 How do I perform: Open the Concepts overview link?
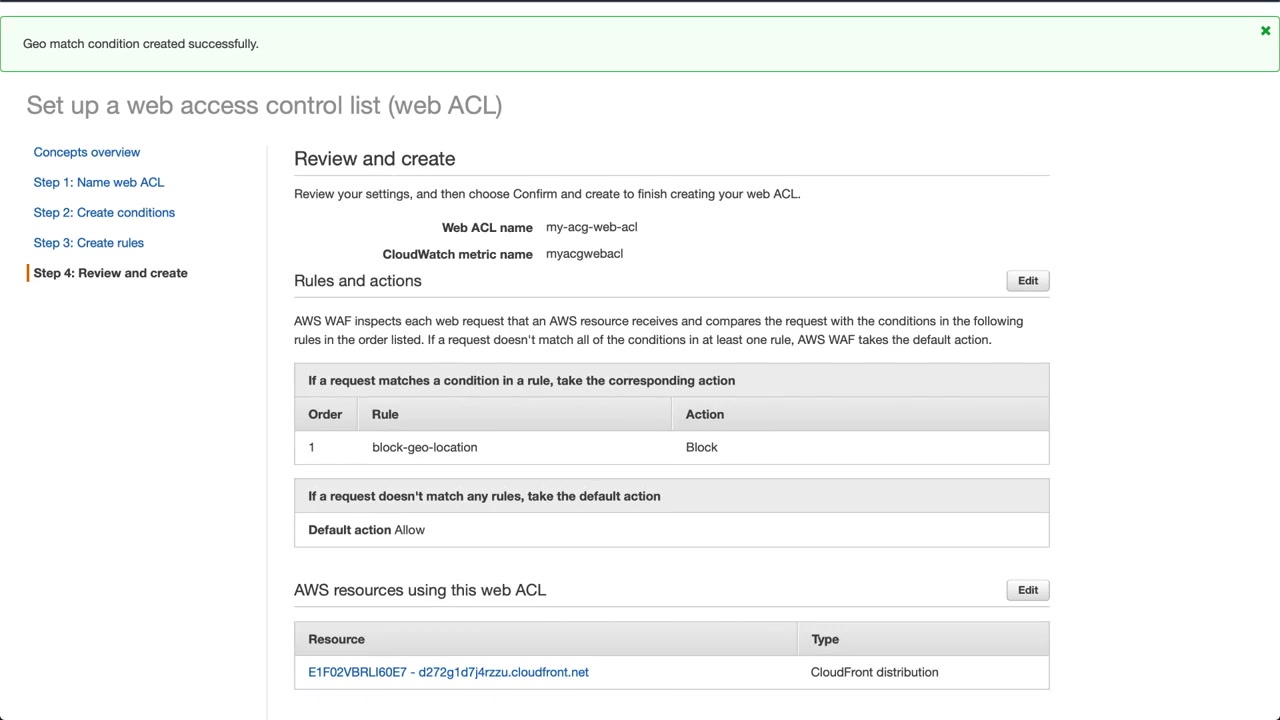(87, 152)
